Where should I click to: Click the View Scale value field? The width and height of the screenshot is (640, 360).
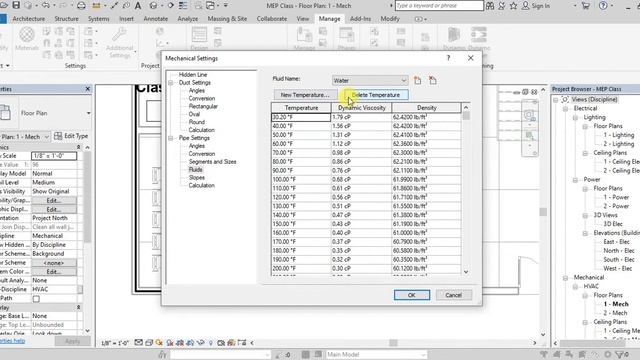54,156
